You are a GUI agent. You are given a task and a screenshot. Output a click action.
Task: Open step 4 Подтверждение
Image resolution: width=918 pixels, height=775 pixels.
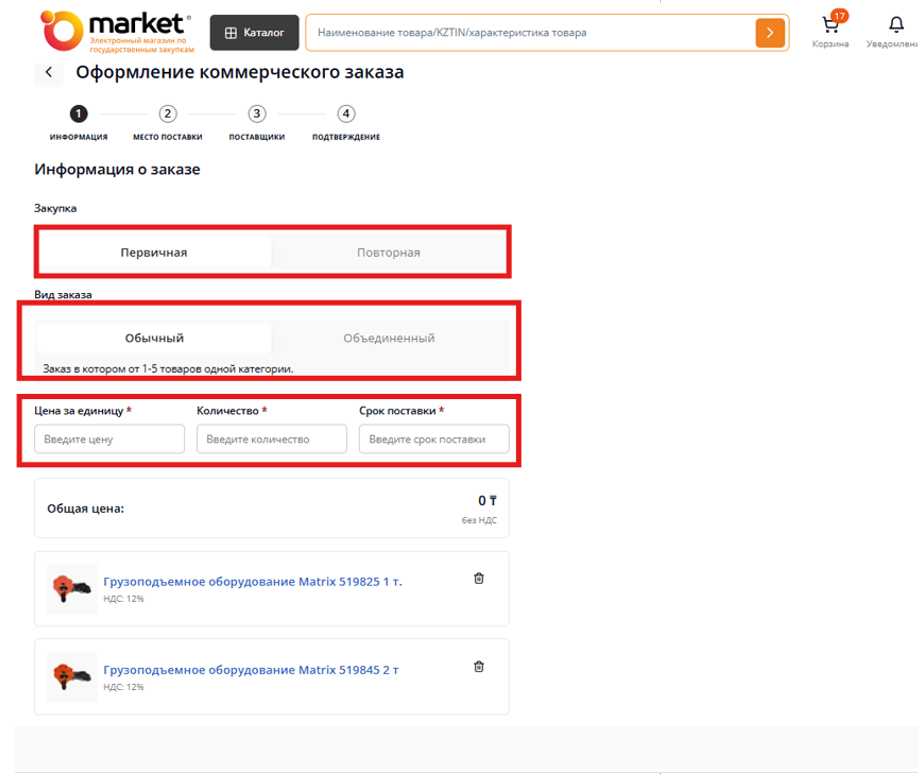[346, 114]
